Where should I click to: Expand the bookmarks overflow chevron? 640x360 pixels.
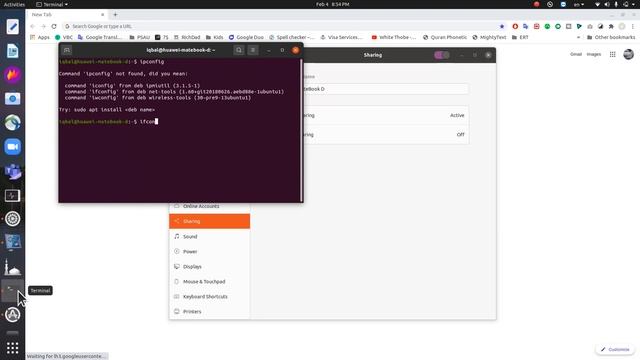578,37
